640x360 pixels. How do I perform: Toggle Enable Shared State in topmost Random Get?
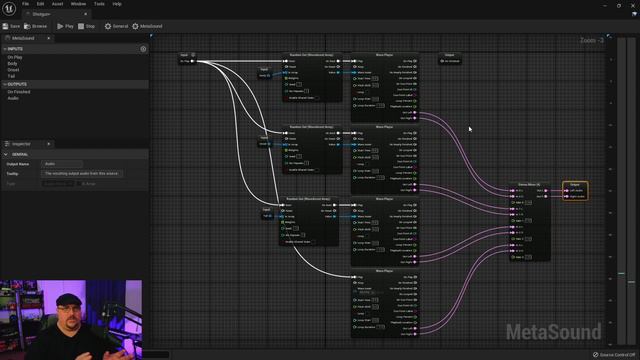click(317, 98)
